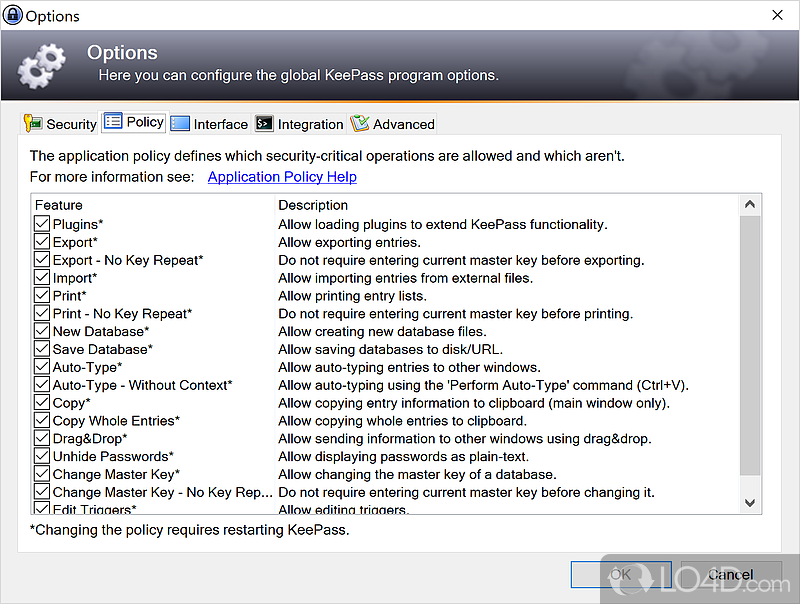Disable the Export policy checkbox
The width and height of the screenshot is (800, 604).
pyautogui.click(x=42, y=242)
